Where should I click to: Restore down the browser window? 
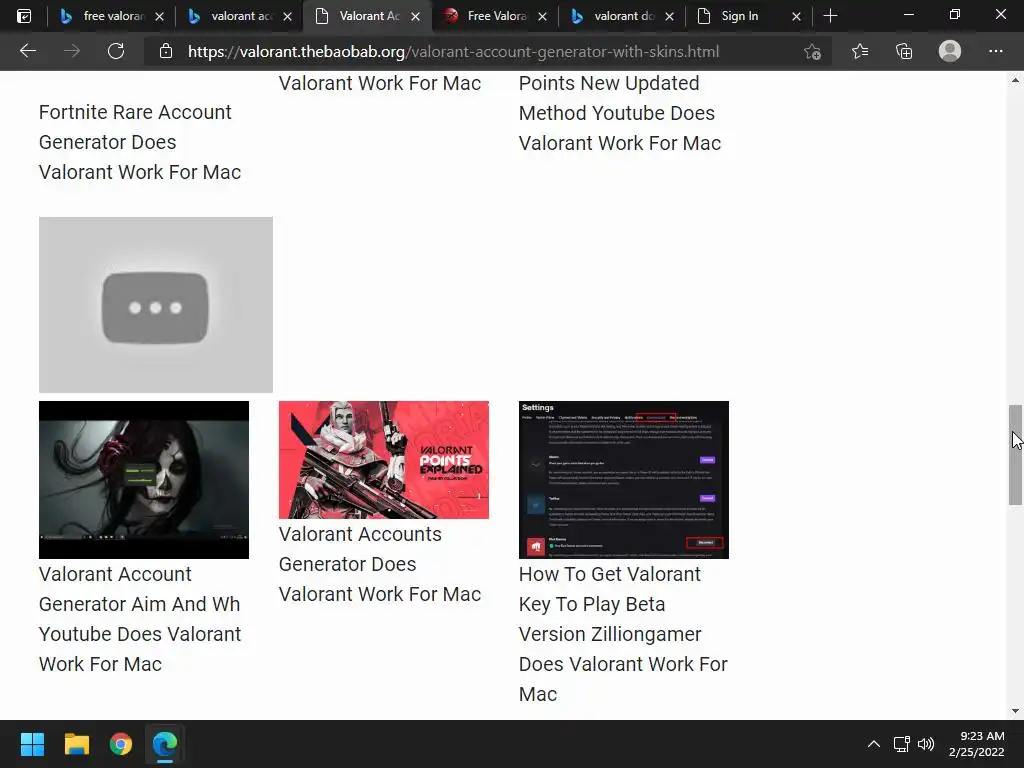(x=955, y=15)
